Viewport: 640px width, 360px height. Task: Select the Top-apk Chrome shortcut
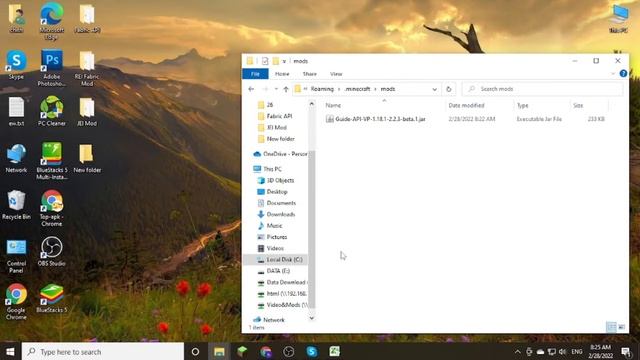tap(51, 208)
